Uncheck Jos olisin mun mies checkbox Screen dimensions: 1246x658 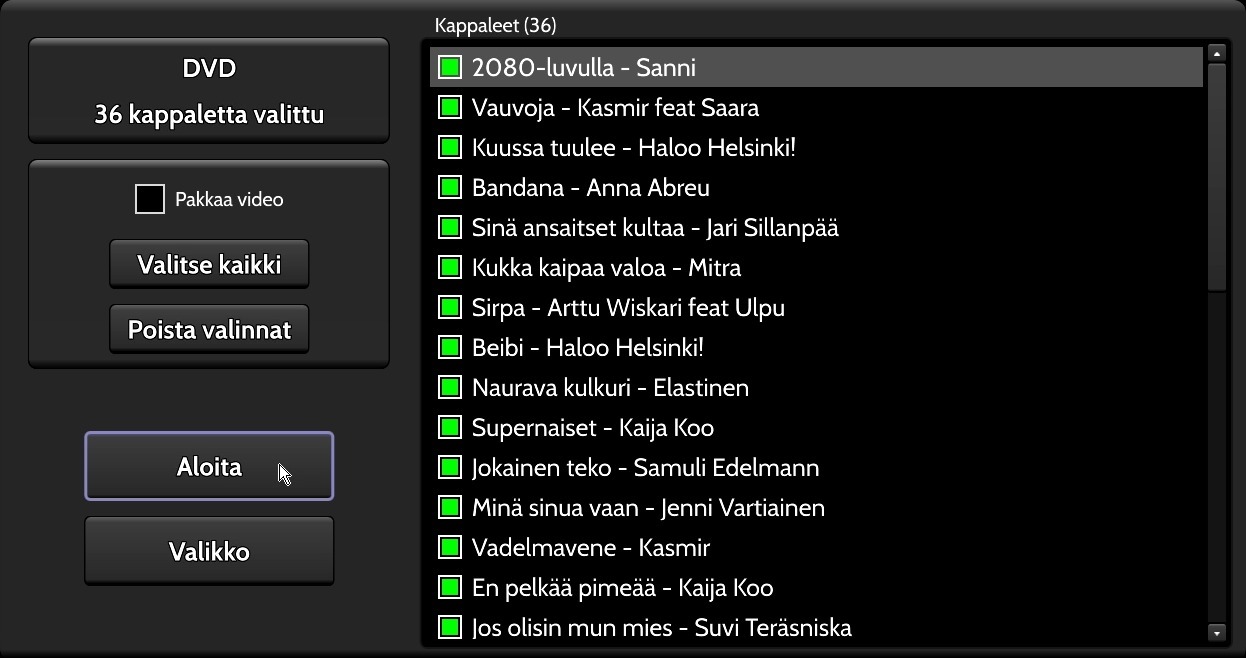pyautogui.click(x=450, y=628)
